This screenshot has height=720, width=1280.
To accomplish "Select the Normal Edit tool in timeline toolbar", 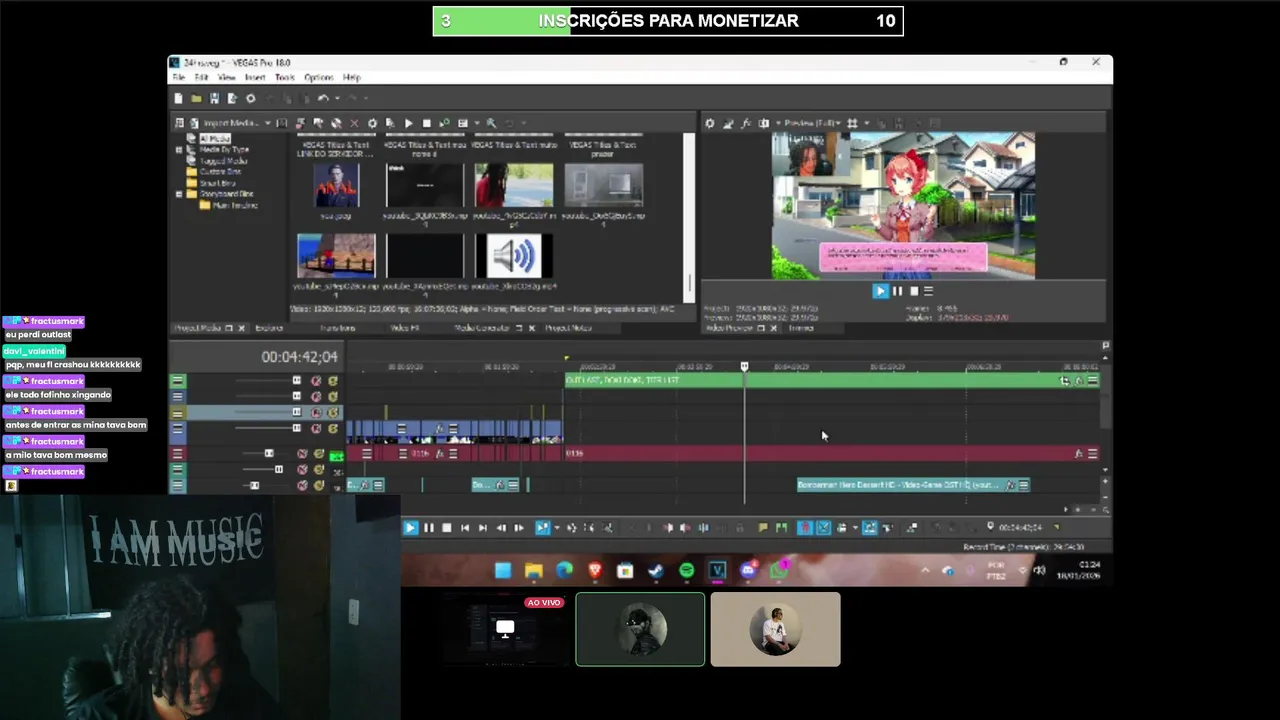I will pos(542,527).
